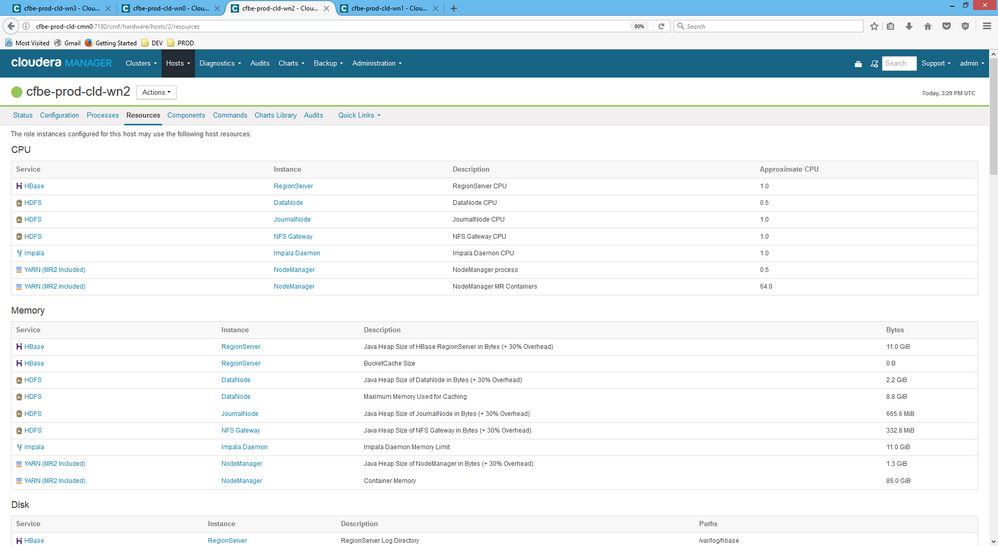Close the cfbe-prod-cld-wn2 browser tab
The height and width of the screenshot is (546, 998).
(327, 8)
